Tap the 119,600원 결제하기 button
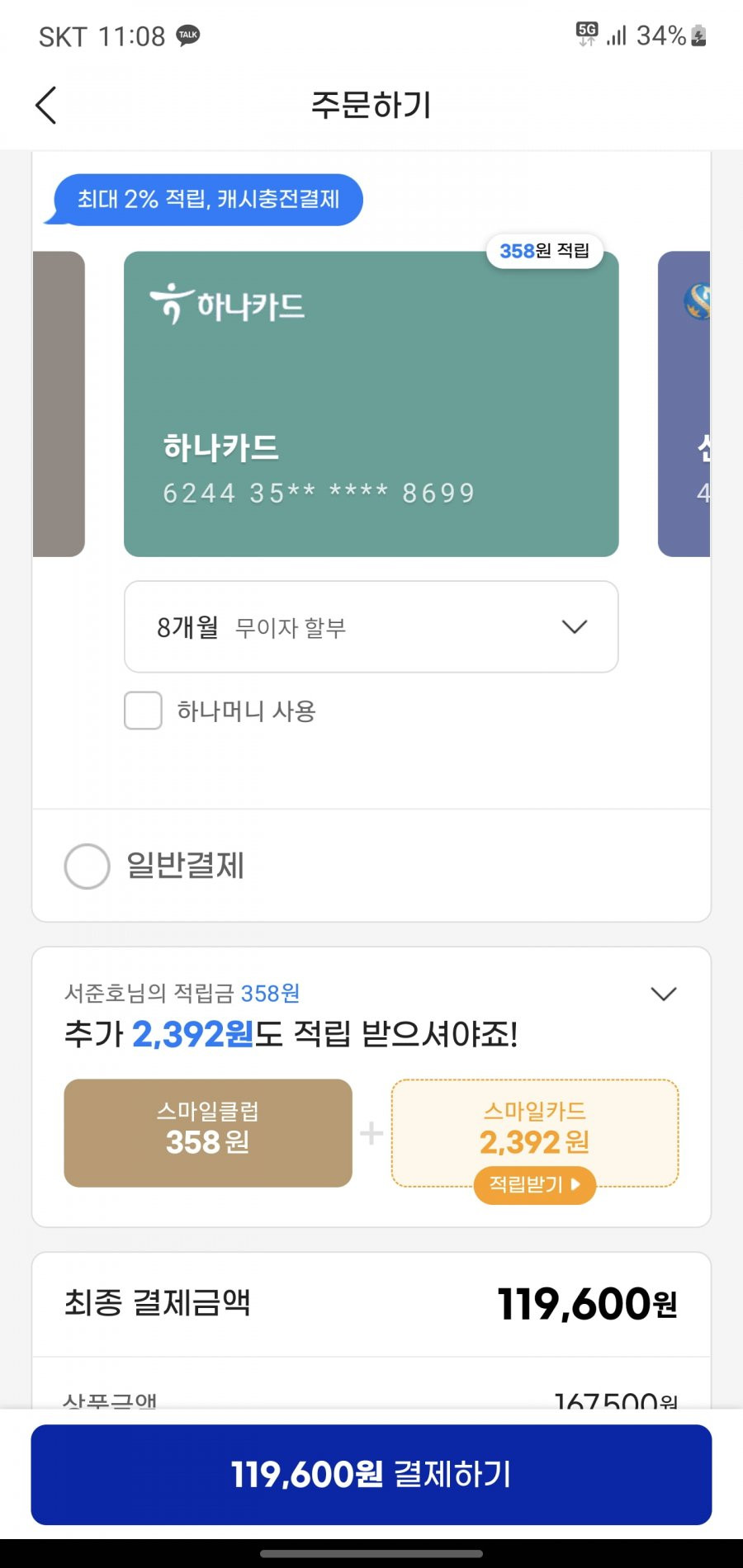The image size is (743, 1568). [x=371, y=1474]
